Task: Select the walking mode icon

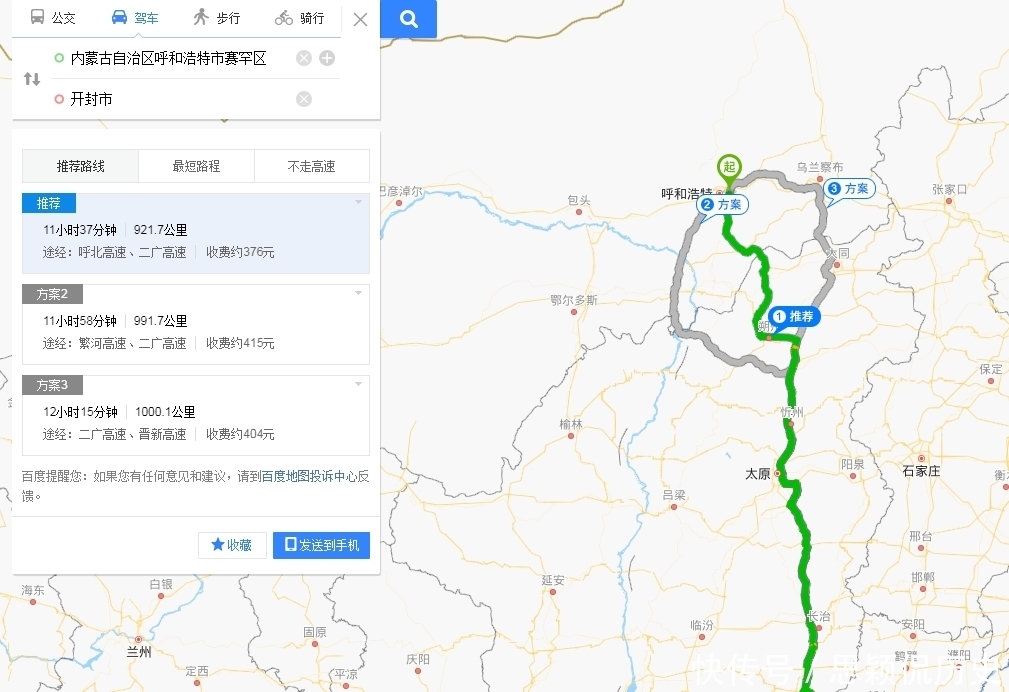Action: tap(201, 17)
